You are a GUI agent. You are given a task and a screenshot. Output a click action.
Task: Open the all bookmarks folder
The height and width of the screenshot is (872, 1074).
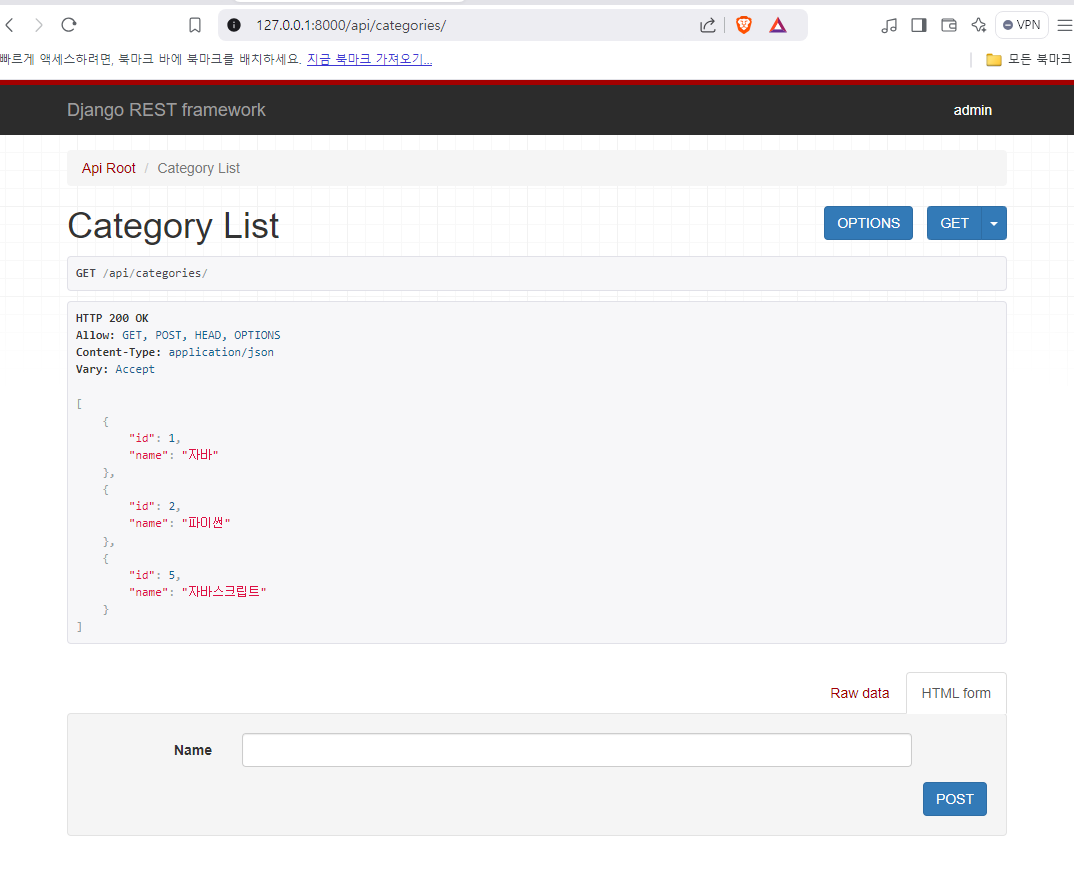pyautogui.click(x=1028, y=60)
